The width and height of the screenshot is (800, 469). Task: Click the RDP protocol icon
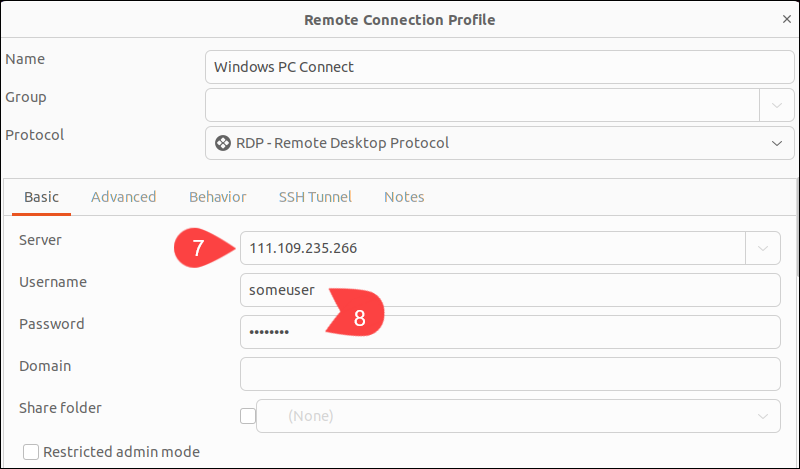(x=222, y=143)
